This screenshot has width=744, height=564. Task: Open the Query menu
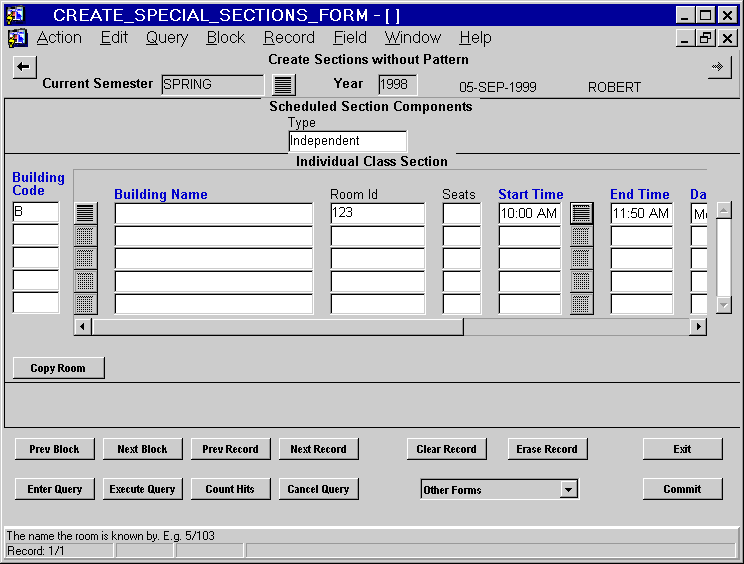(167, 37)
